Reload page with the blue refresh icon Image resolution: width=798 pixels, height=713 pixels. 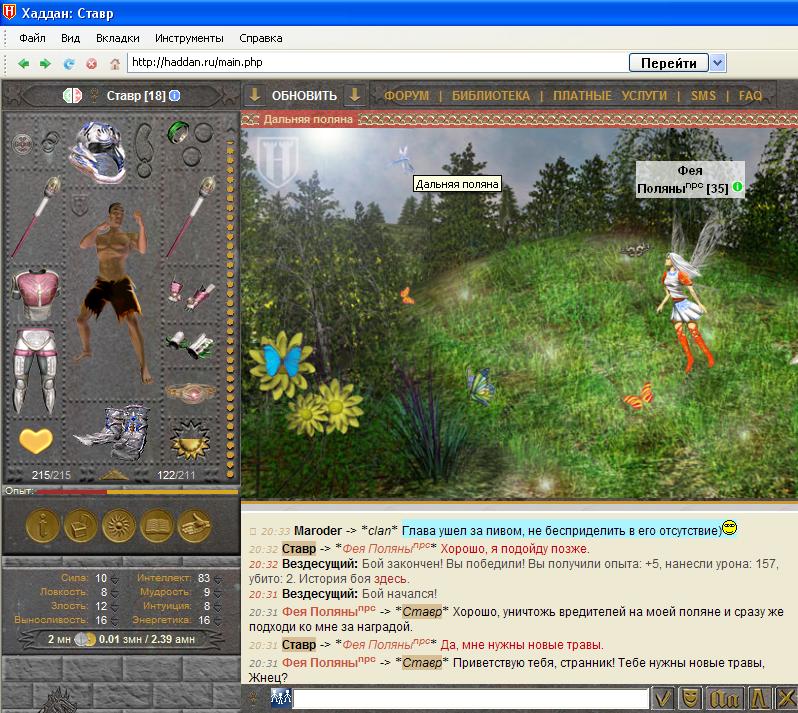pos(69,64)
